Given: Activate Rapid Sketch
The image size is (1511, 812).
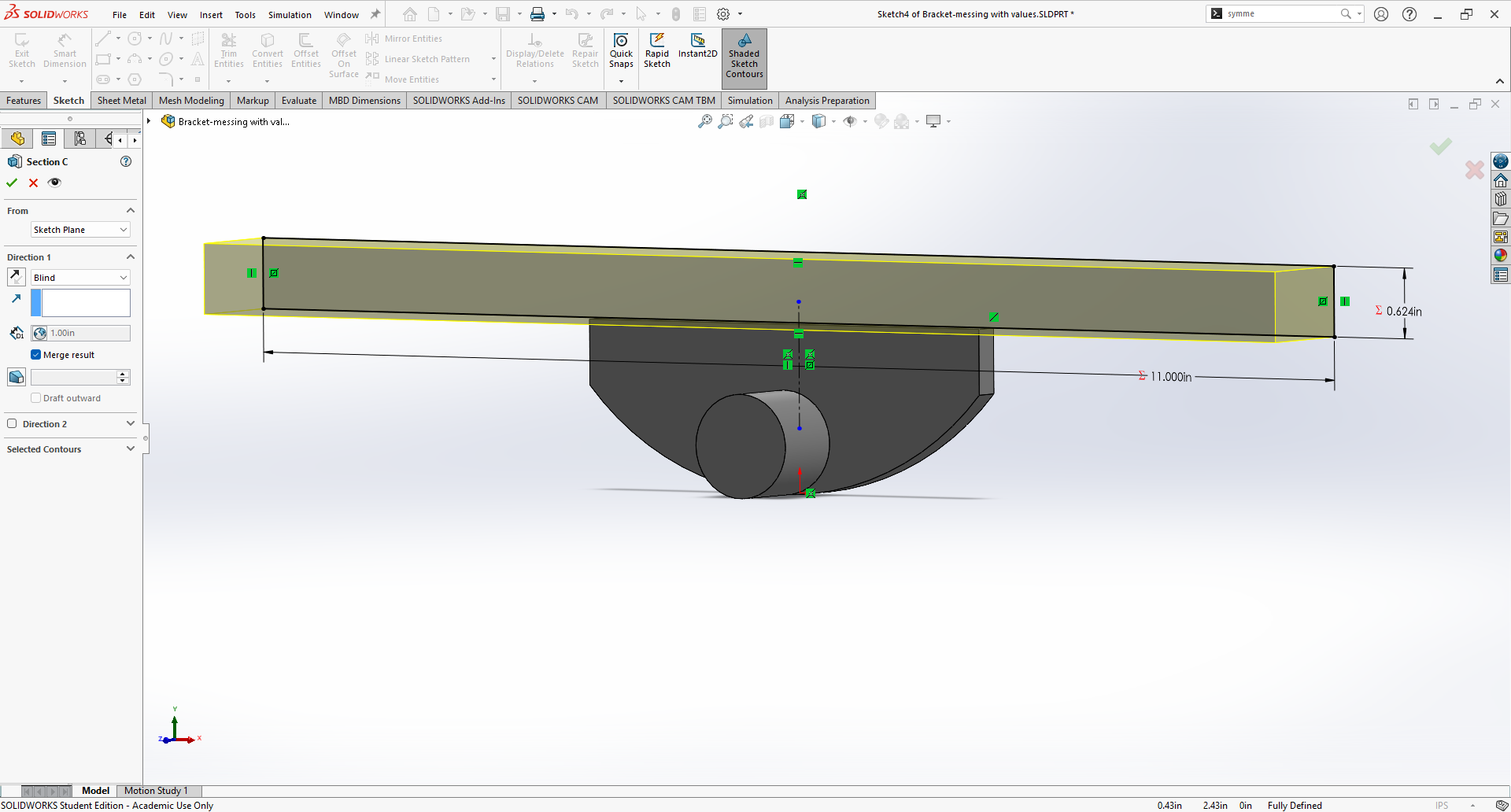Looking at the screenshot, I should pos(657,51).
